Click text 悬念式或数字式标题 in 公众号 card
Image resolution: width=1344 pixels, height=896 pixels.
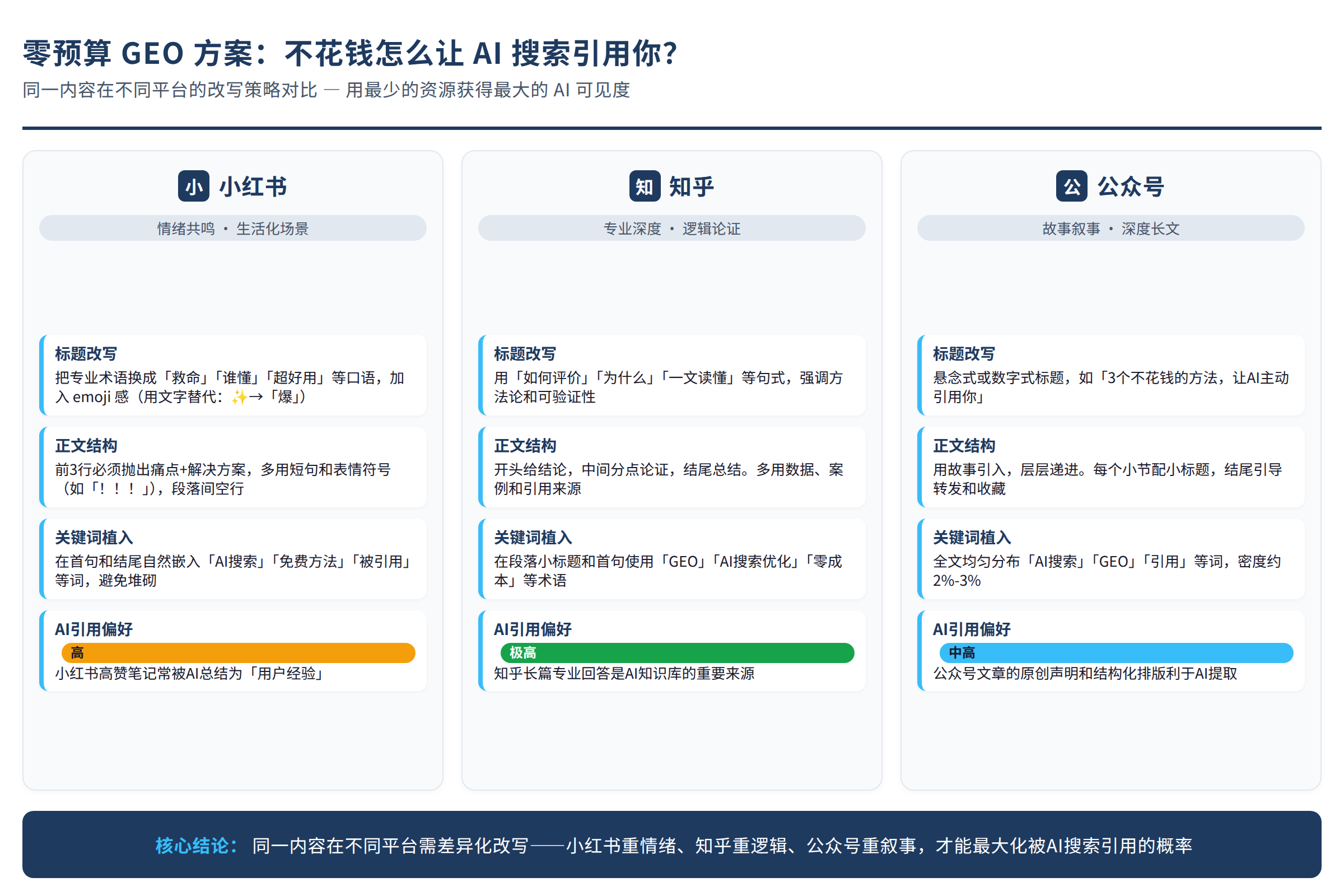point(998,377)
